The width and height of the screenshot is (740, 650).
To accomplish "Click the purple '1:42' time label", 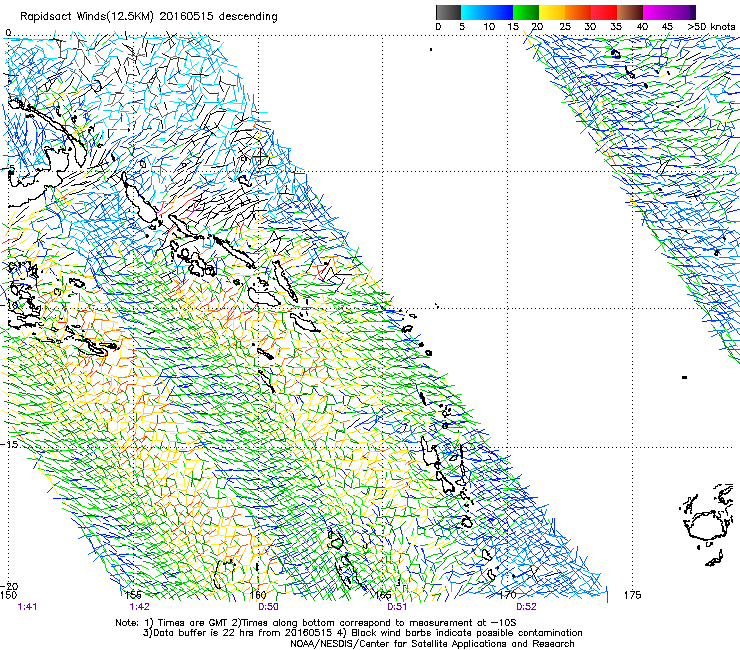I will (140, 607).
